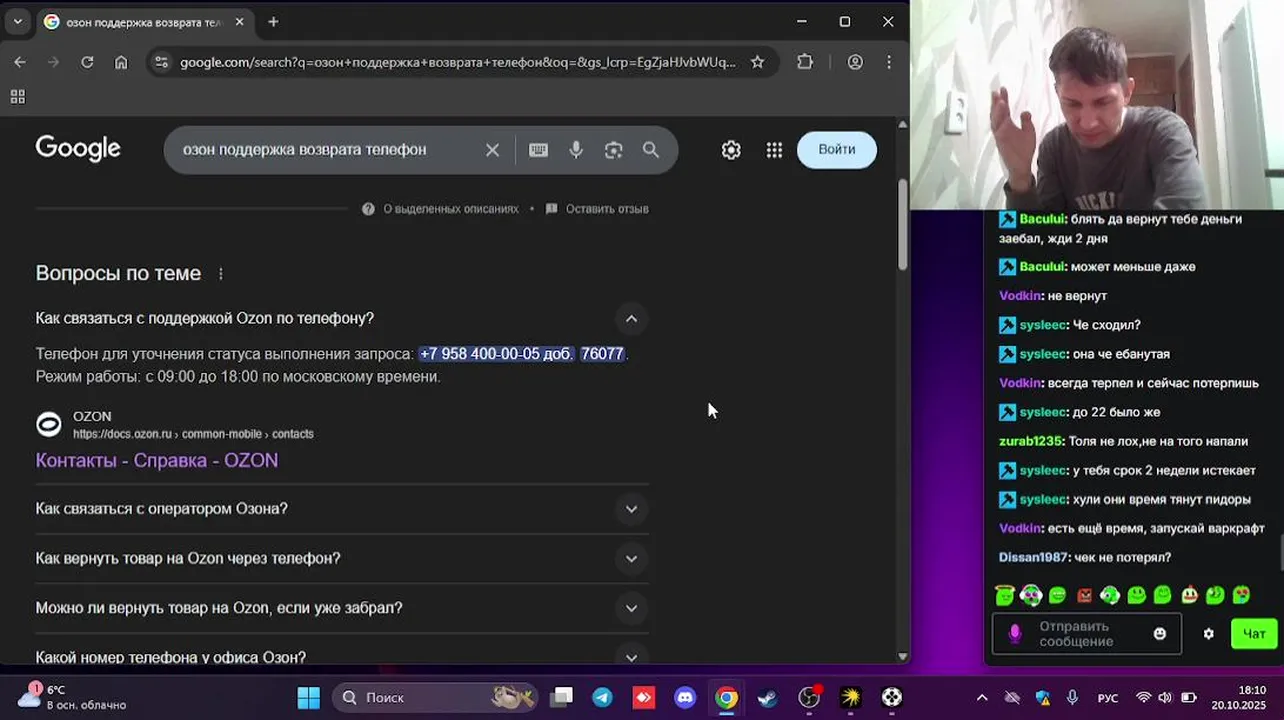Click 'О выделенных описаниях' link
Image resolution: width=1284 pixels, height=720 pixels.
point(451,209)
